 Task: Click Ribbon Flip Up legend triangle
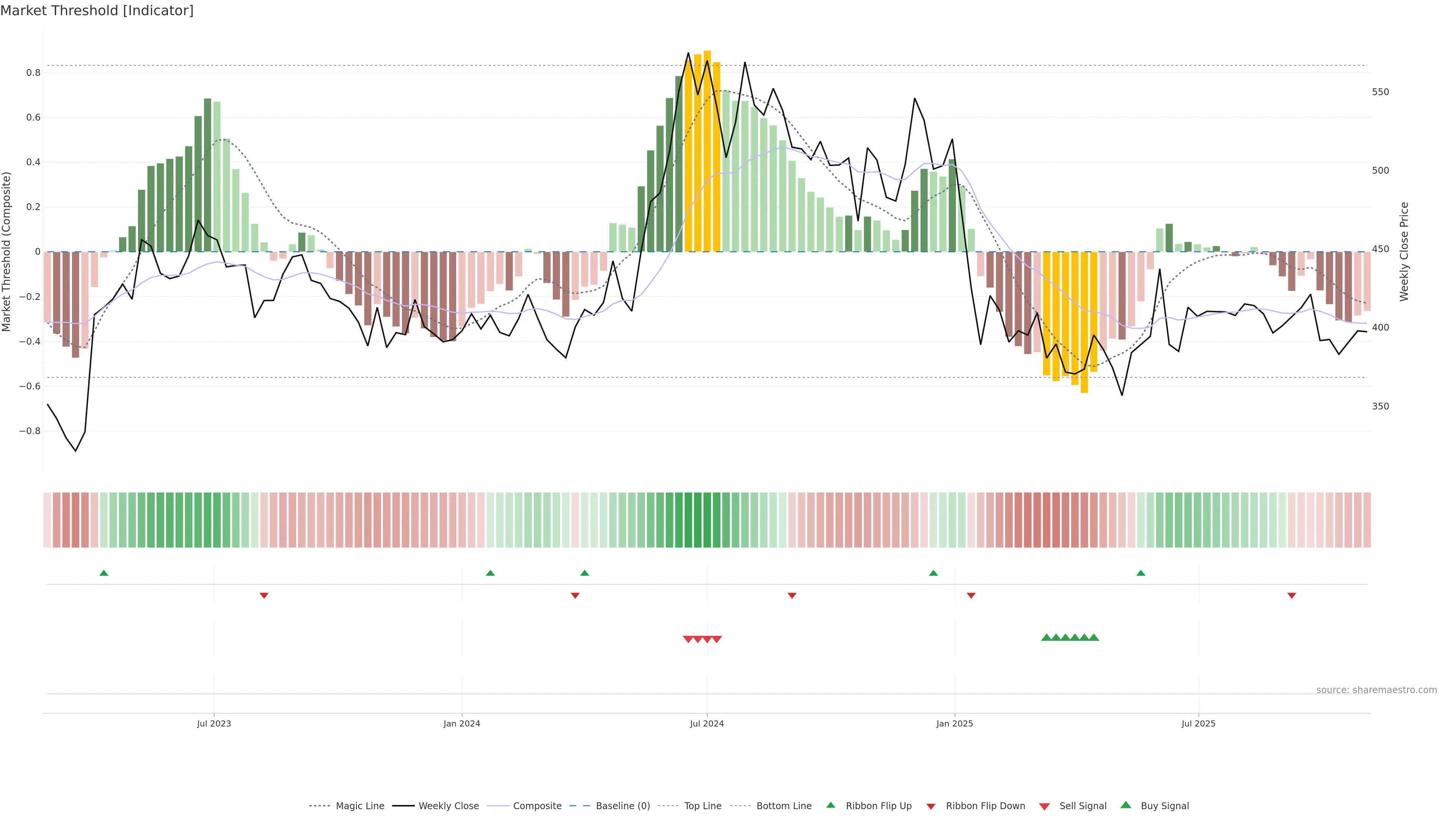pos(830,805)
